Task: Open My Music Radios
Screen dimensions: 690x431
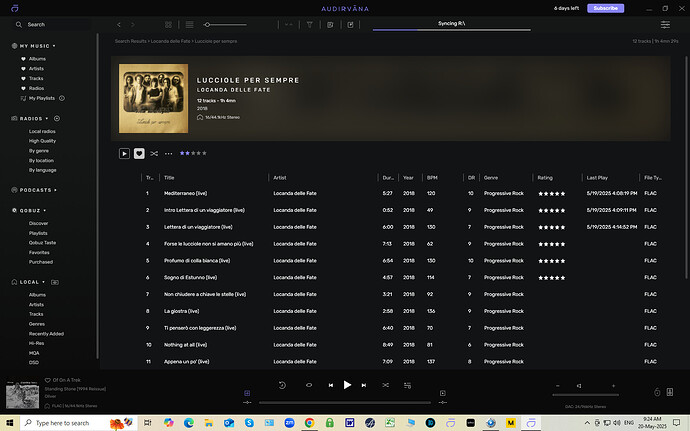Action: 37,88
